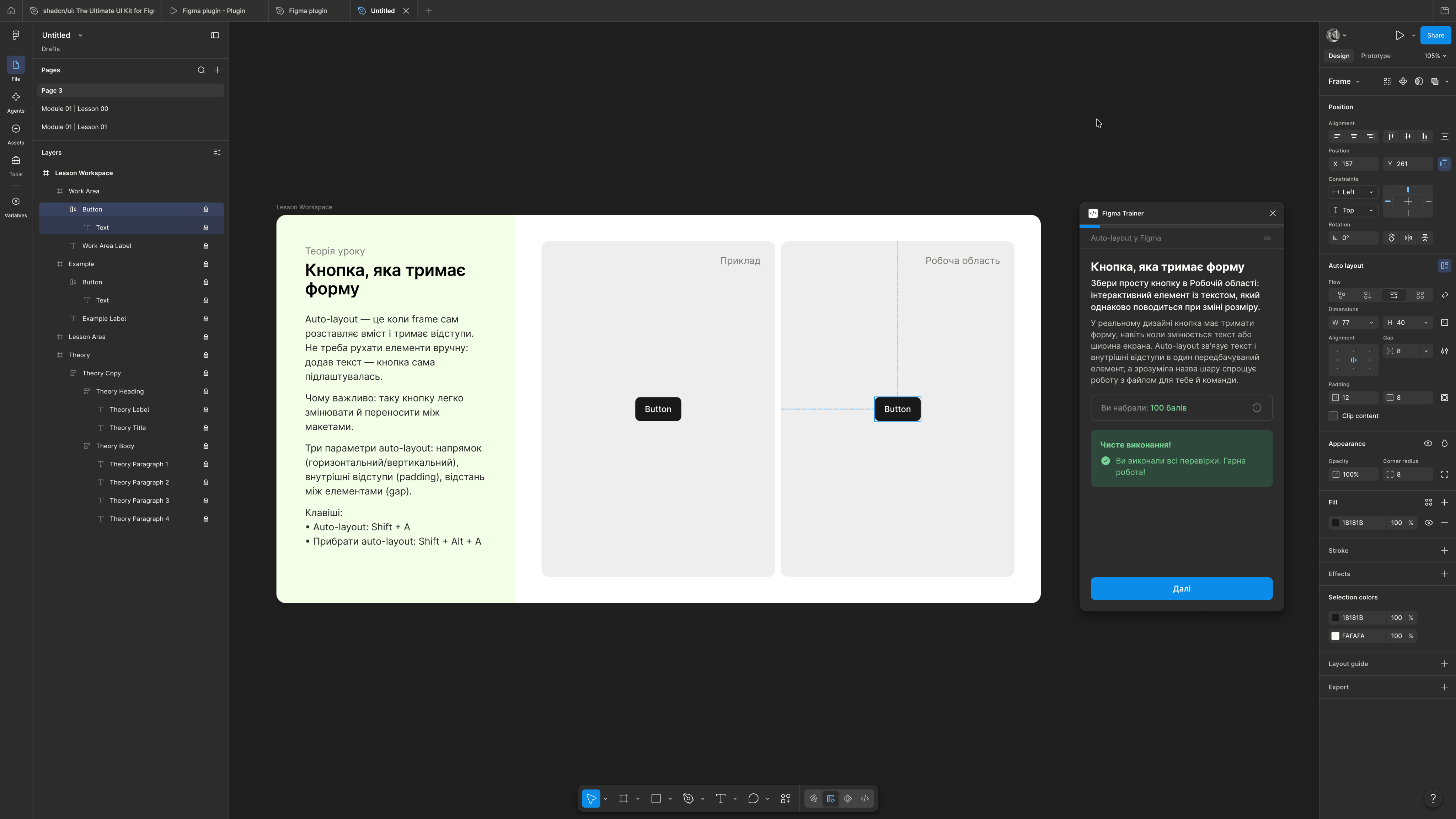Screen dimensions: 1456x819
Task: Select vertical flow option
Action: [1367, 295]
